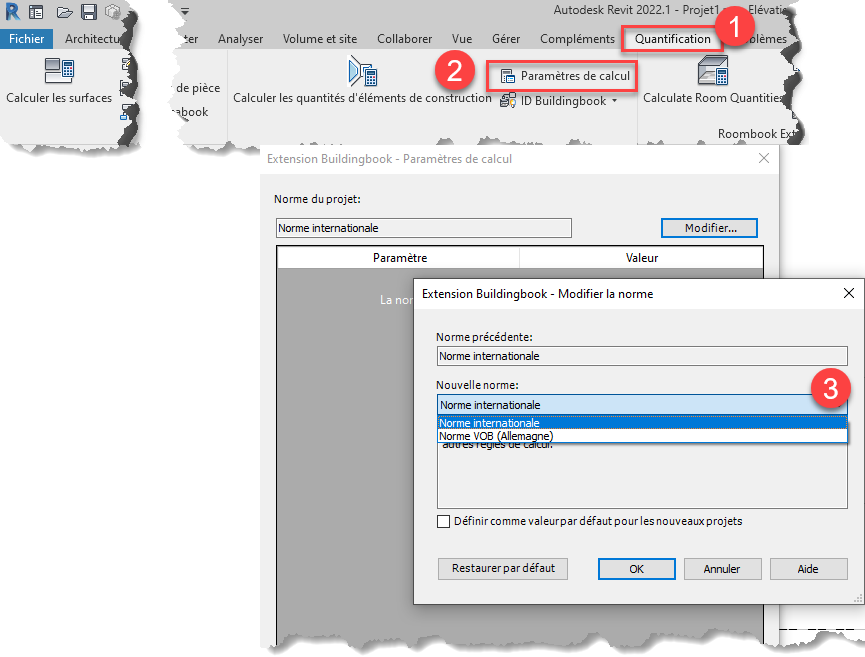Click the Save disk icon
Viewport: 865px width, 657px height.
pos(89,12)
